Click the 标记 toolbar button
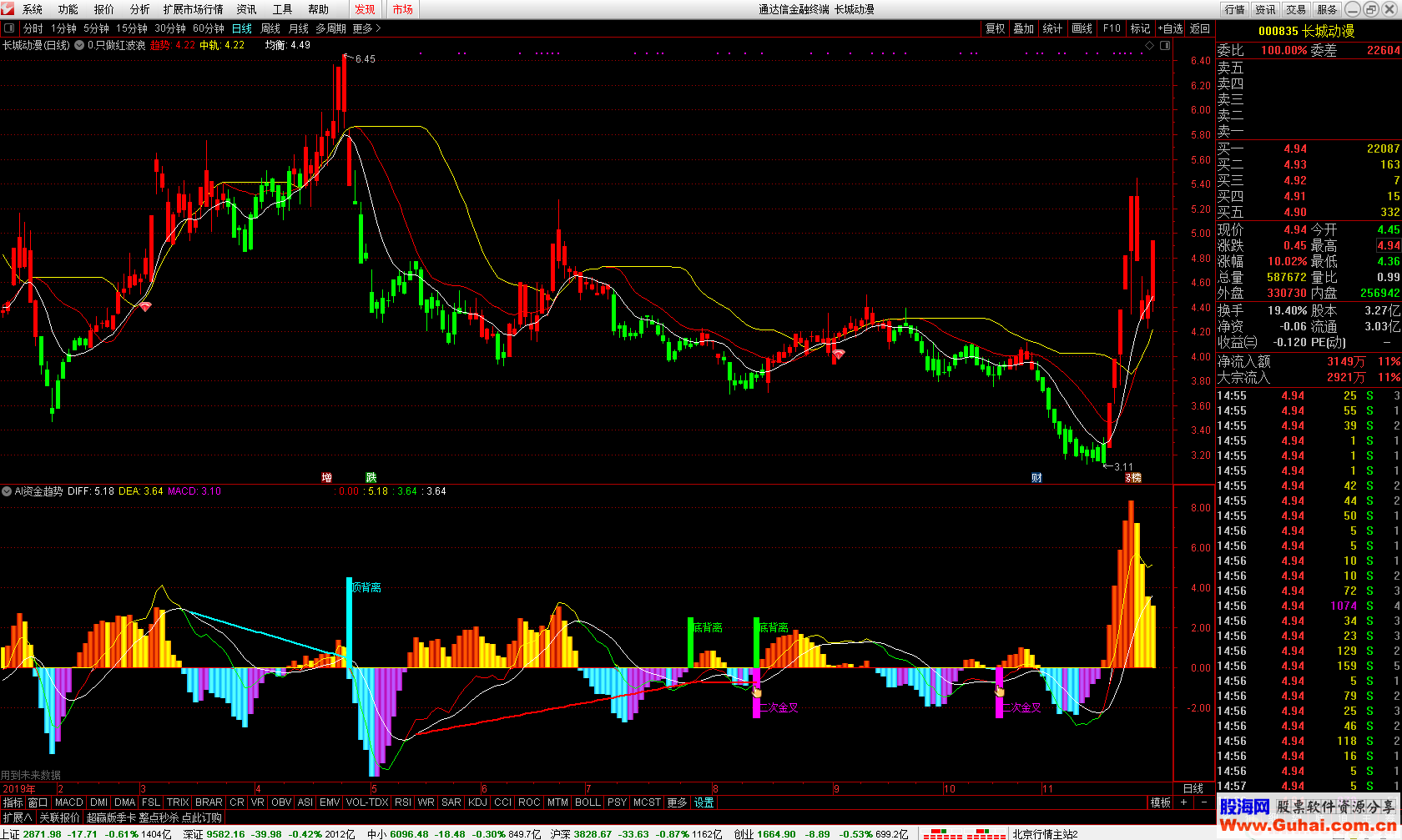1402x840 pixels. click(1141, 28)
